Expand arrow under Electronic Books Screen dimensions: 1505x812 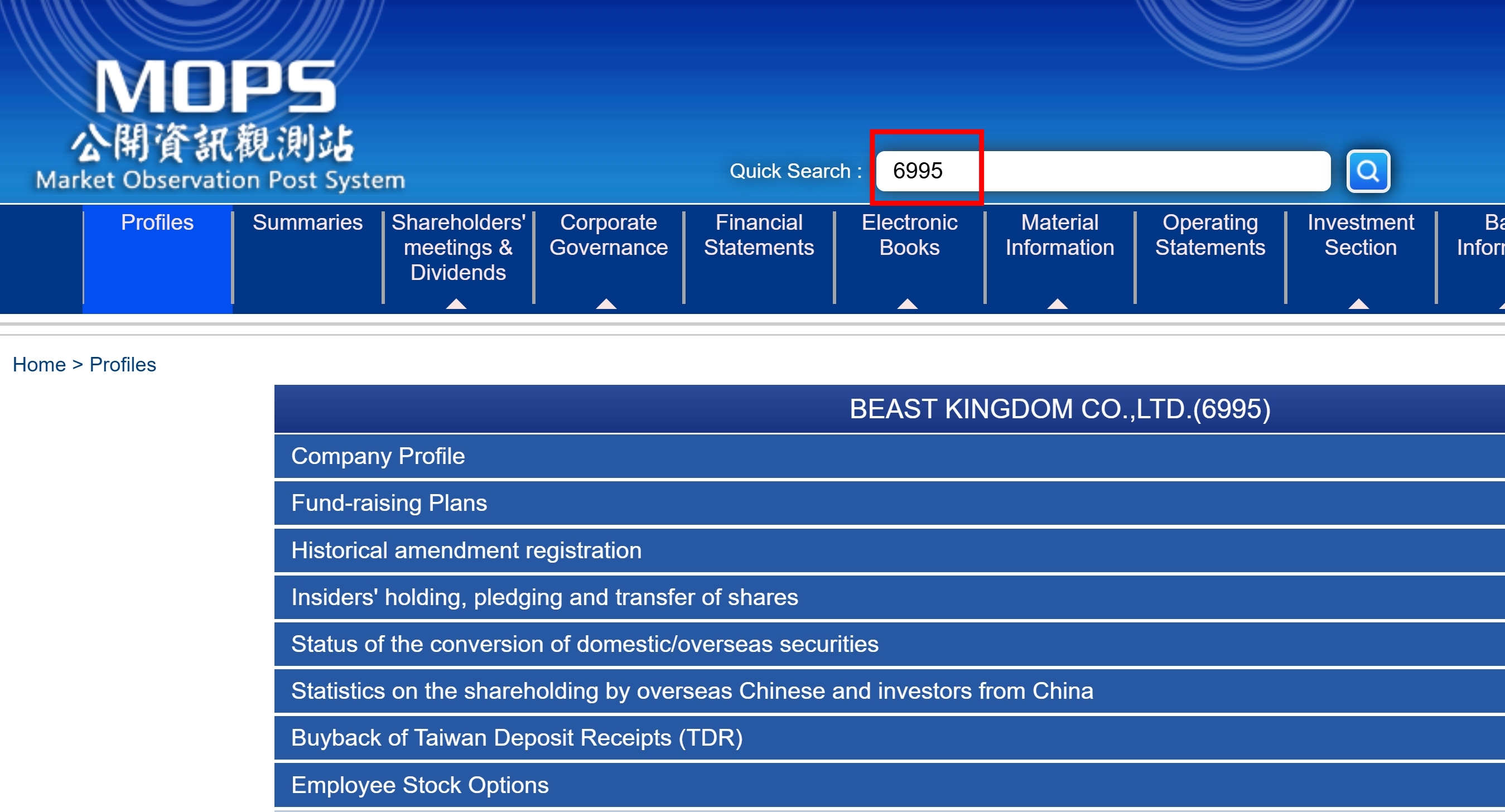point(908,304)
